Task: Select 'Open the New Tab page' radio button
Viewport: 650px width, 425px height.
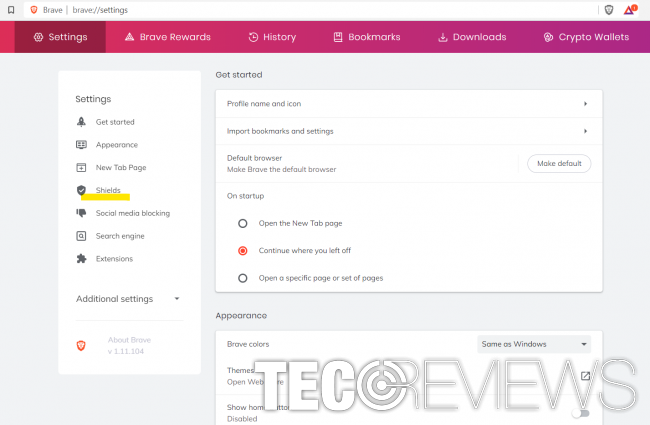Action: pyautogui.click(x=243, y=223)
